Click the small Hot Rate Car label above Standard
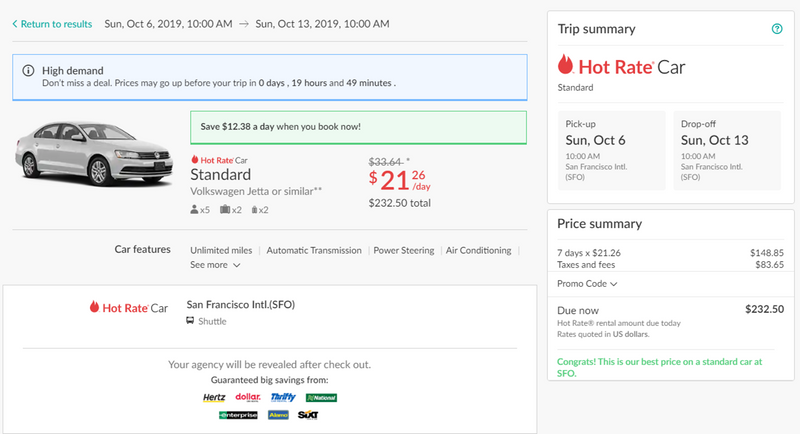Screen dimensions: 800x434 click(219, 160)
